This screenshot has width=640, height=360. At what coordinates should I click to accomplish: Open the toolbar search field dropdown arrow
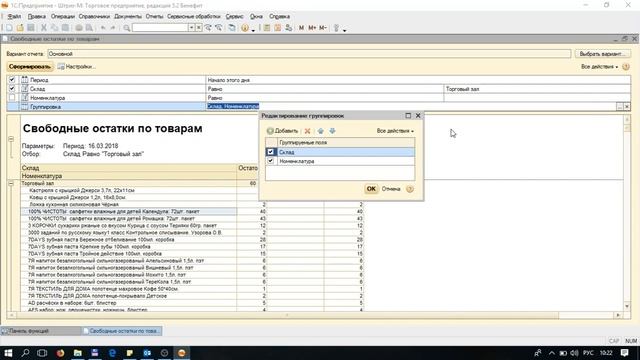(x=191, y=28)
